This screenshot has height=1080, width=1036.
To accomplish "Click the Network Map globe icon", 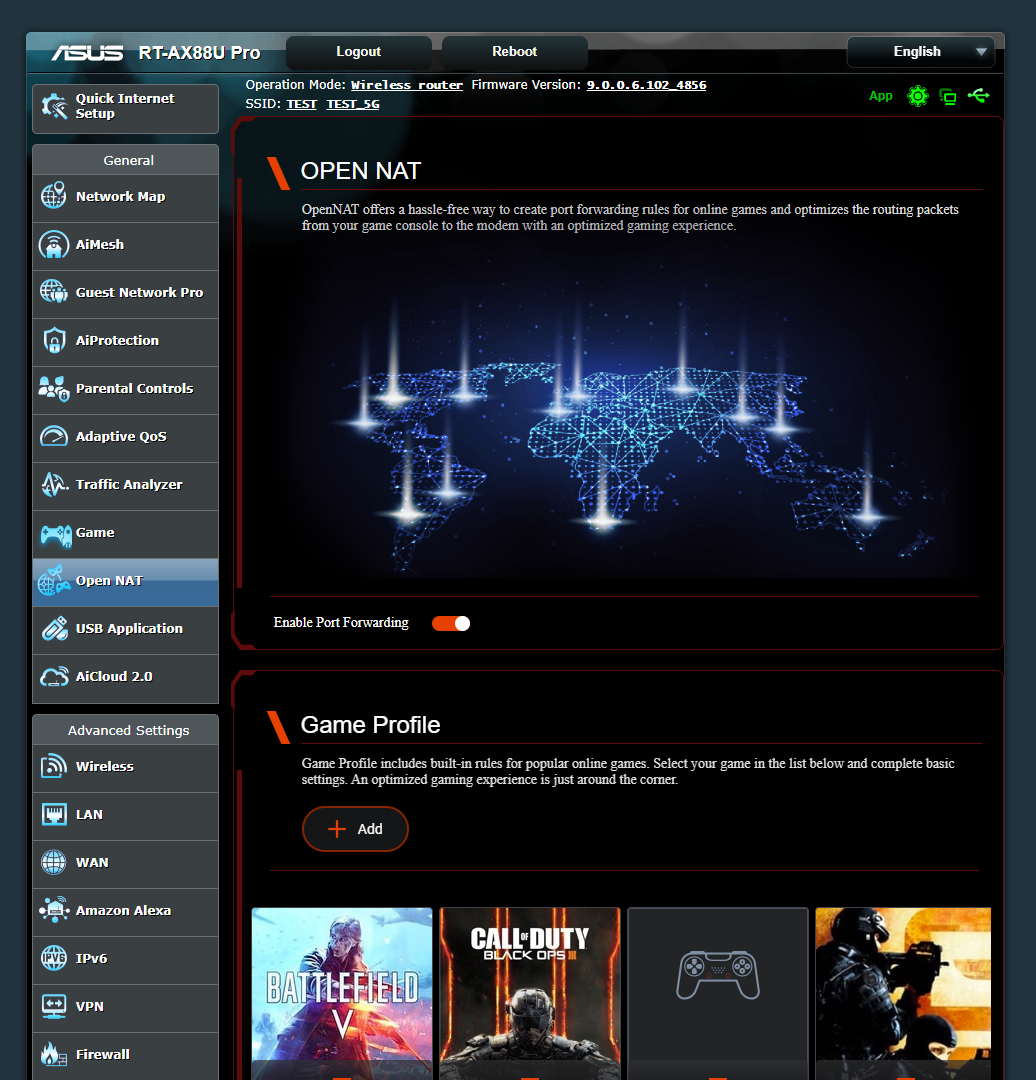I will pyautogui.click(x=54, y=196).
